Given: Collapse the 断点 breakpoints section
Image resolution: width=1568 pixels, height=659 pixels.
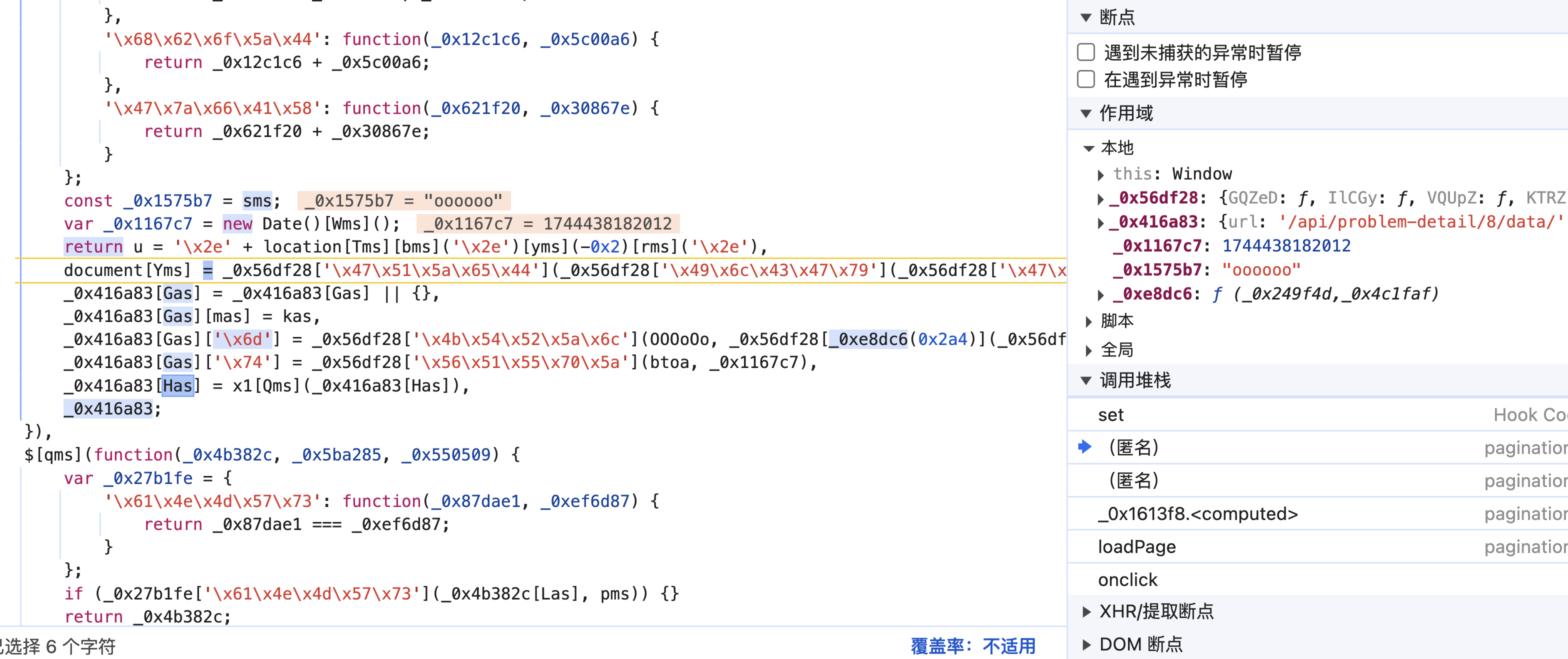Looking at the screenshot, I should pyautogui.click(x=1086, y=17).
